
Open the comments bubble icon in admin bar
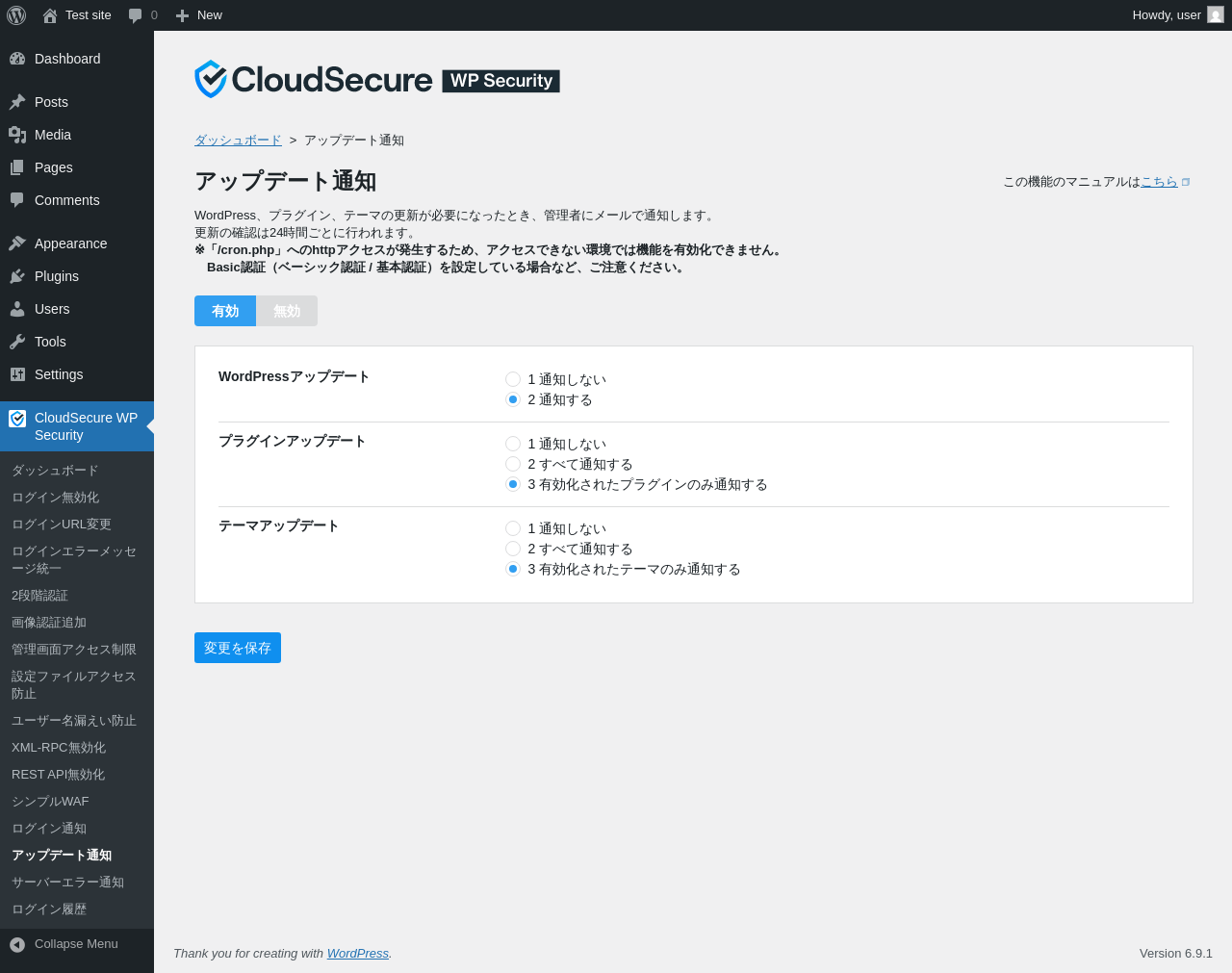136,15
